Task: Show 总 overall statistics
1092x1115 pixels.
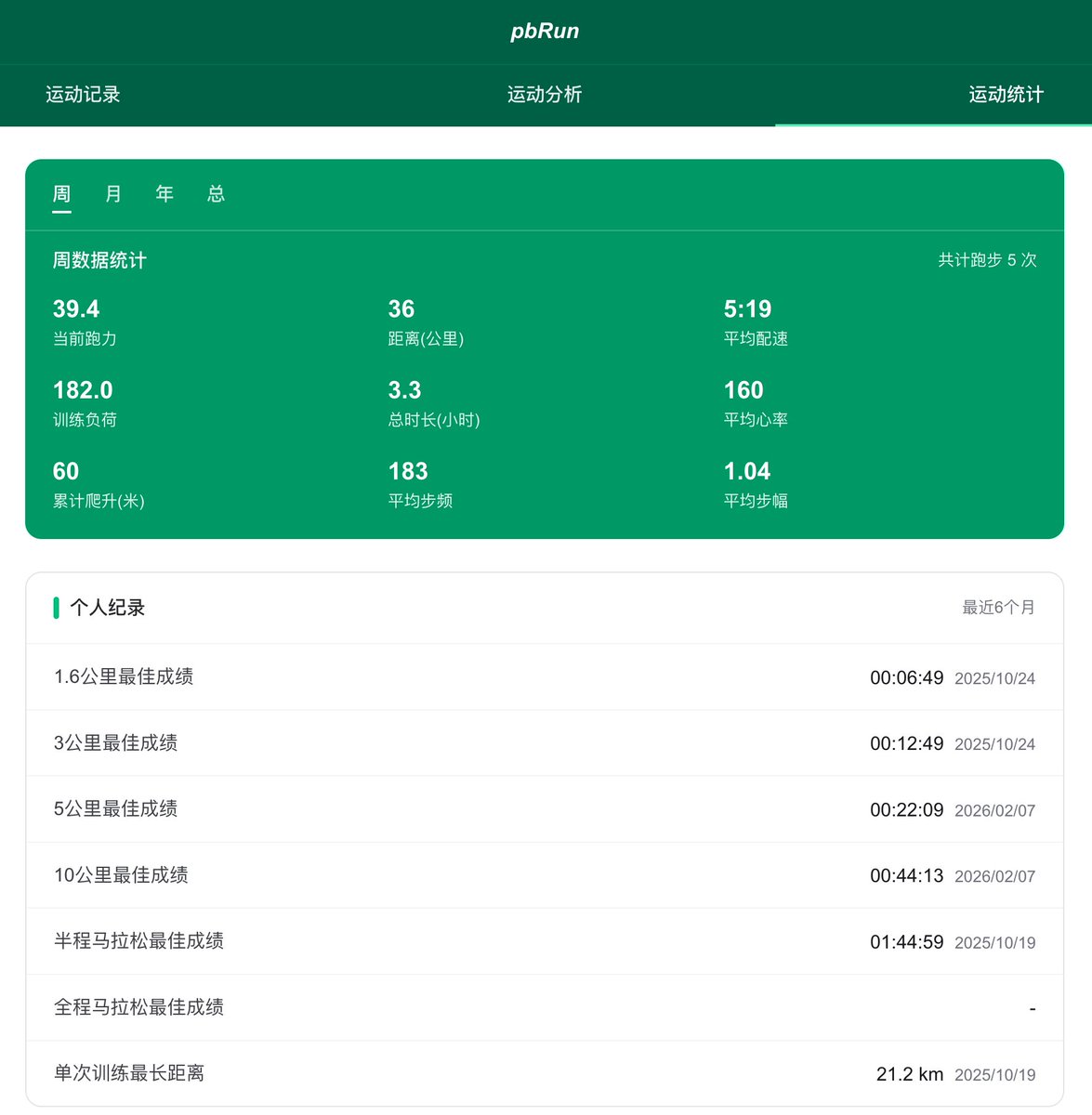Action: pos(217,194)
